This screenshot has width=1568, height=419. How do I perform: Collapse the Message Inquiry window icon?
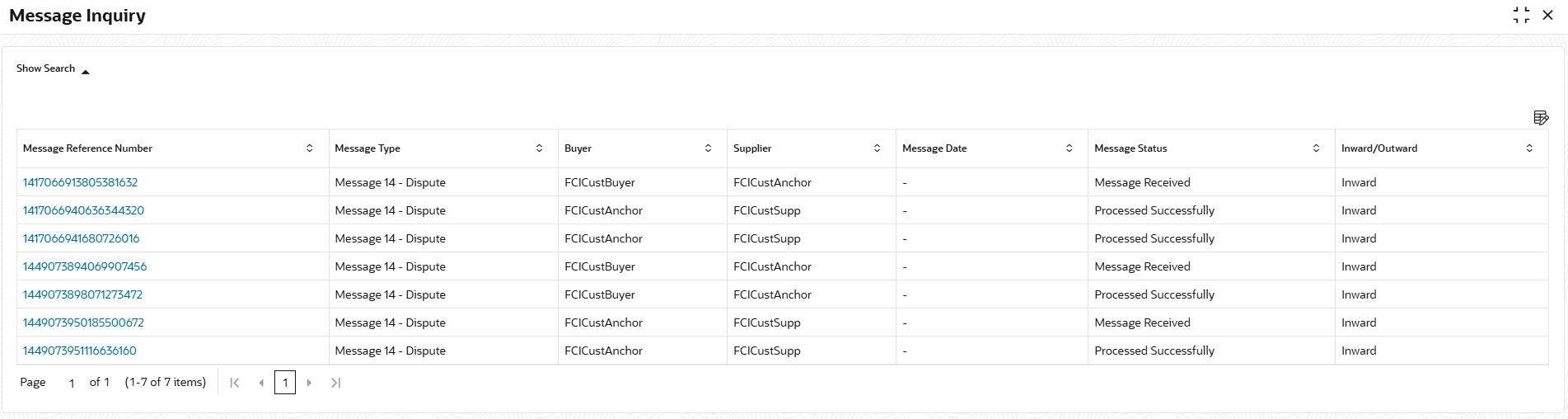point(1521,16)
